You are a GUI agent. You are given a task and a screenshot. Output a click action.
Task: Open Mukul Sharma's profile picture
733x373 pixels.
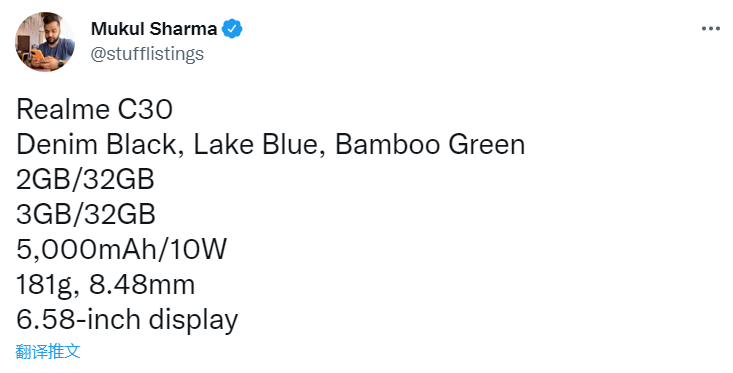45,42
